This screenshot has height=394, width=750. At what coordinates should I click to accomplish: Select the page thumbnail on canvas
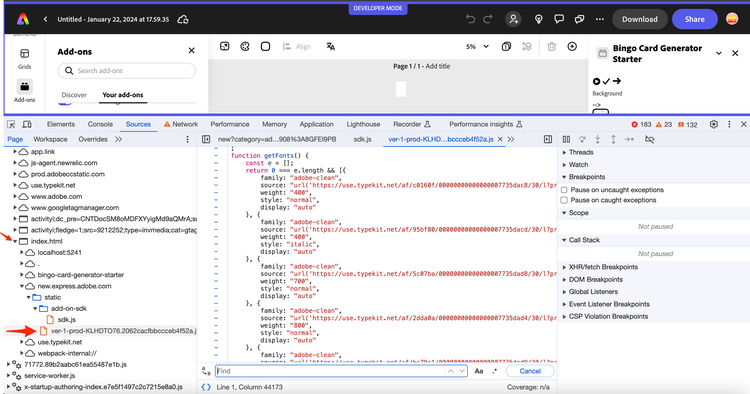pyautogui.click(x=401, y=89)
